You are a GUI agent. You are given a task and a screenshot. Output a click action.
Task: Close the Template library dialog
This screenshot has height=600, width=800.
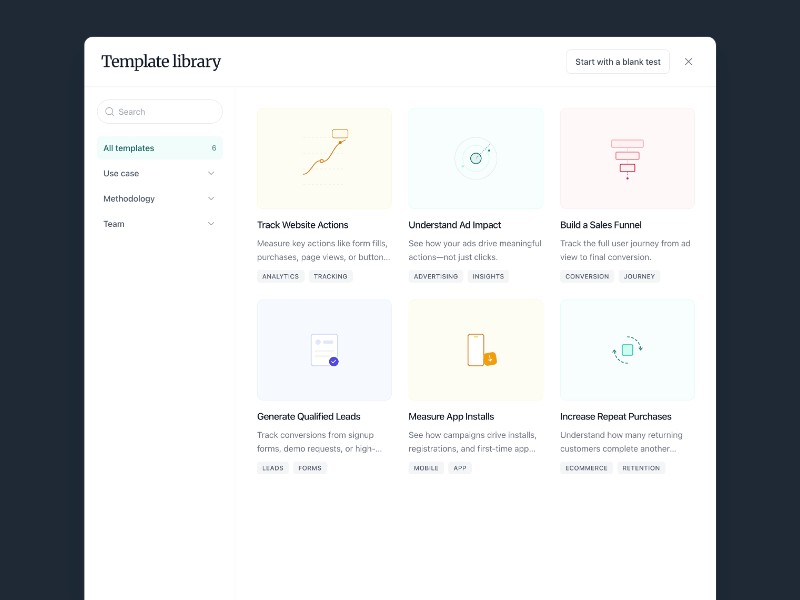click(688, 62)
